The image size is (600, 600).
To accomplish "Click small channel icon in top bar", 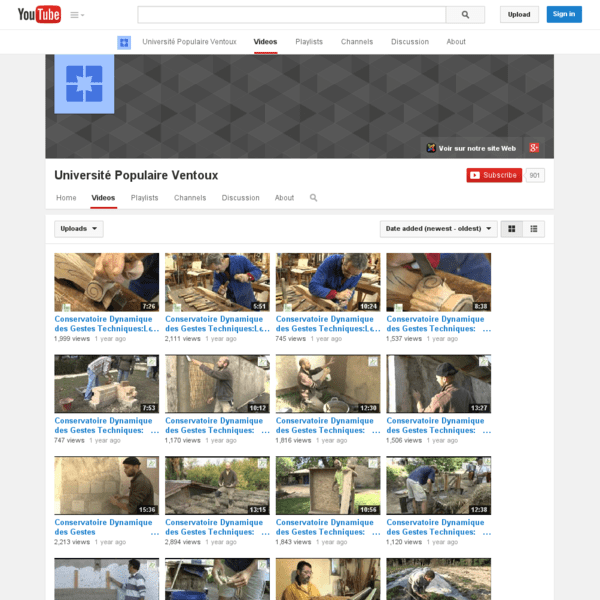I will click(x=124, y=42).
